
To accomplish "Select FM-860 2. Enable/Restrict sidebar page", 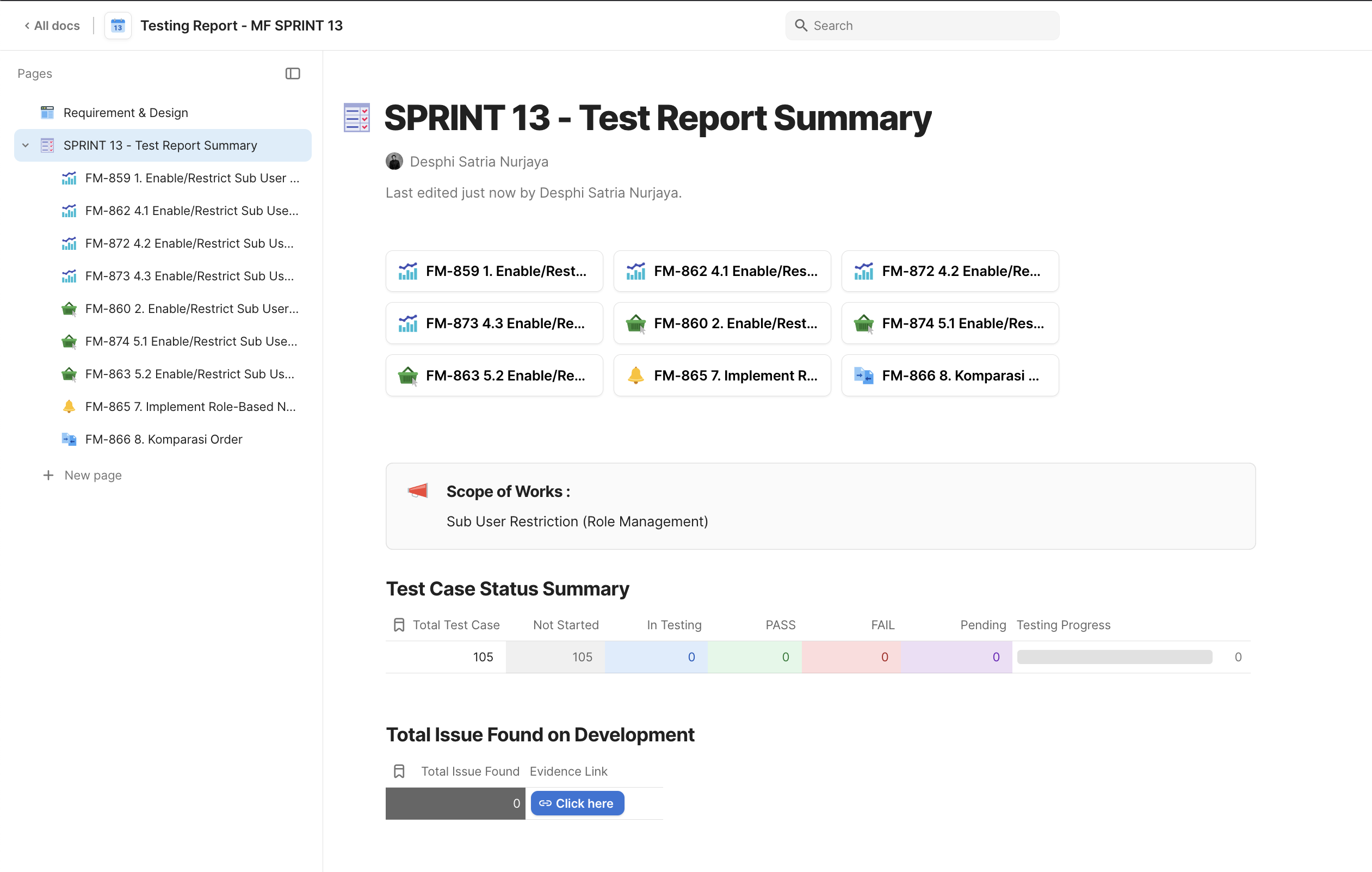I will [x=191, y=309].
